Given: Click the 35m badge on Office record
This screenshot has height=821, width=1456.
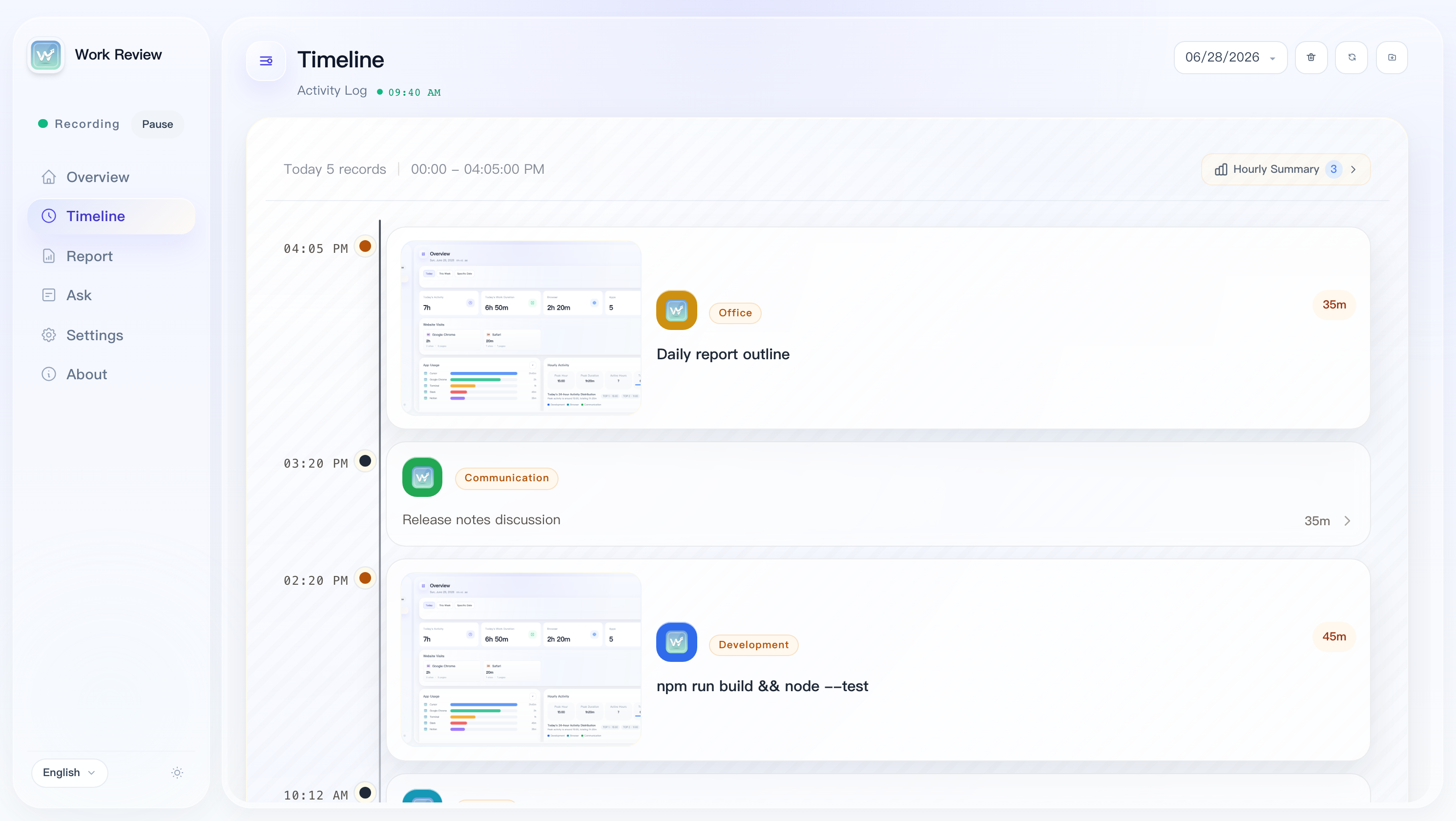Looking at the screenshot, I should (1334, 305).
